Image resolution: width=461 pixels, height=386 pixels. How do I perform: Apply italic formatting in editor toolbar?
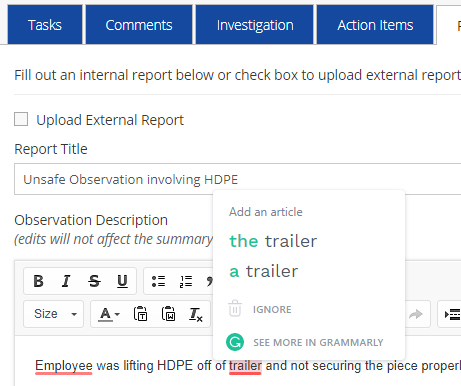(66, 281)
